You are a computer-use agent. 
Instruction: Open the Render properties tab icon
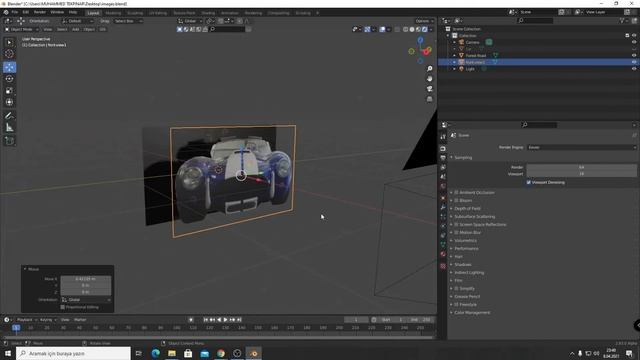pos(443,149)
